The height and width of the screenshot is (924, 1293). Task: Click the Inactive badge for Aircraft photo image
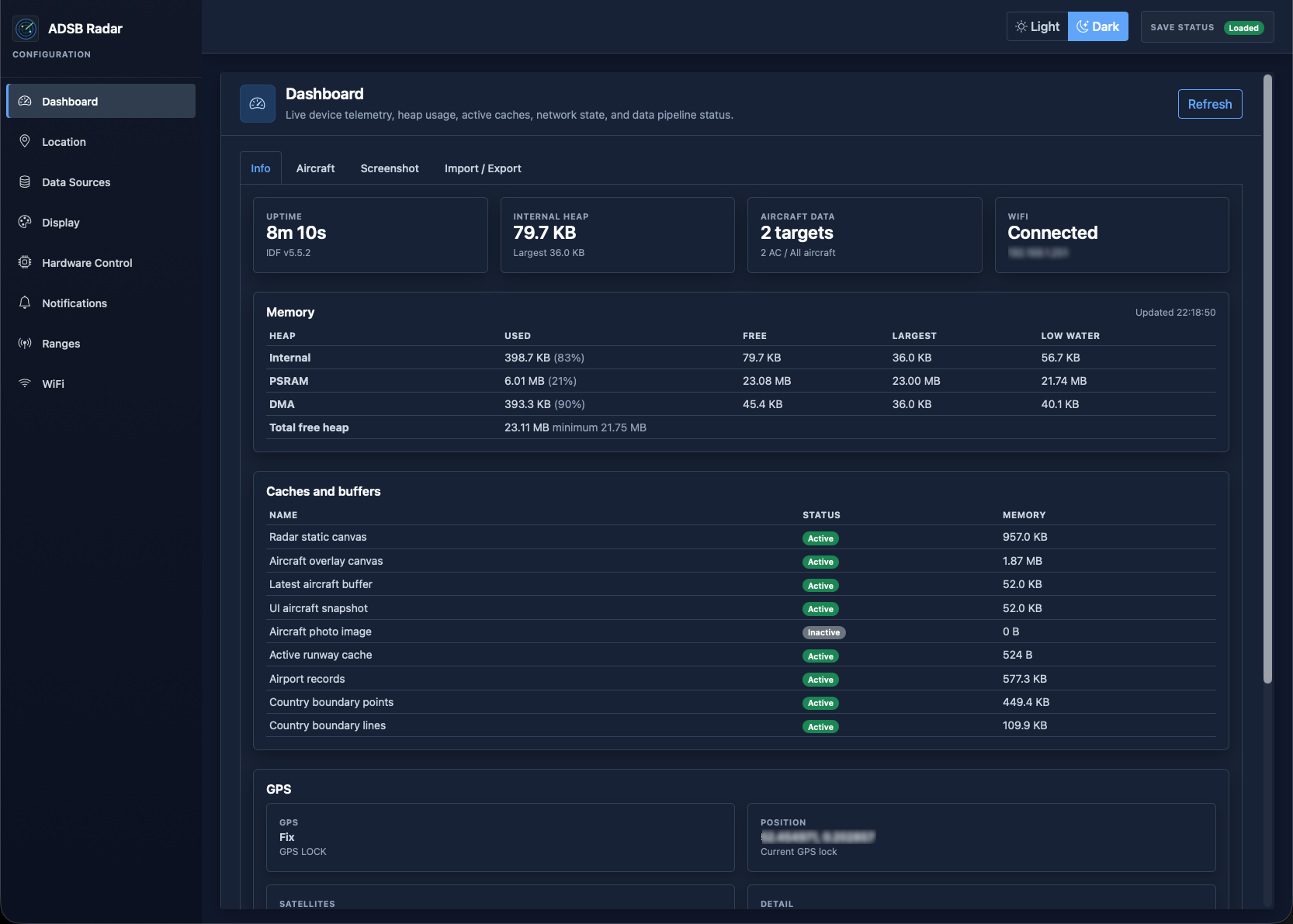tap(823, 632)
